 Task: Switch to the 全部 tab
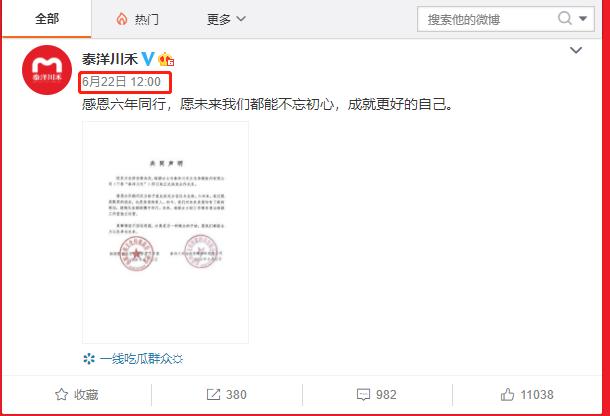pyautogui.click(x=47, y=19)
